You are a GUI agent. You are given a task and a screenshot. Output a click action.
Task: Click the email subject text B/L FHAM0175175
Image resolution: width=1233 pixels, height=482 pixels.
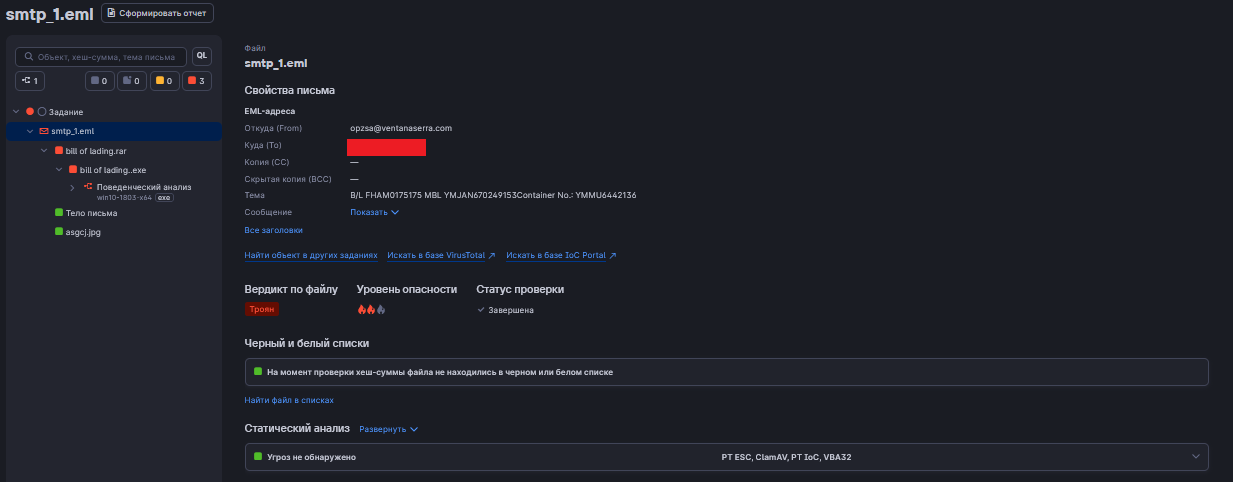pos(493,195)
